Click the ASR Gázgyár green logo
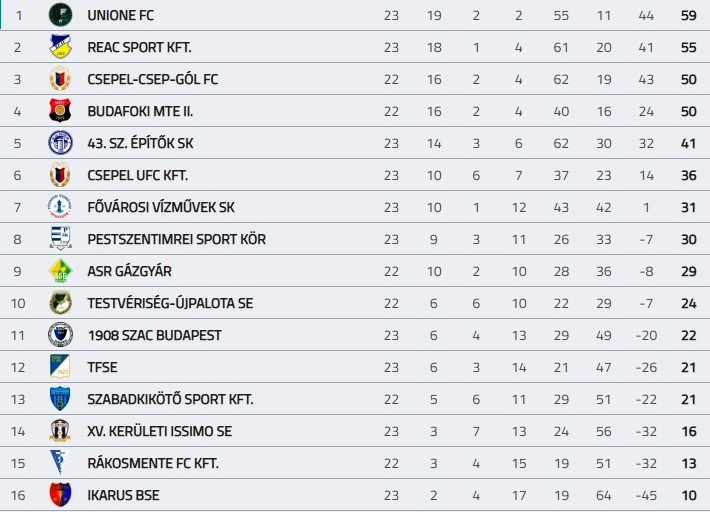Screen dimensions: 710x512 [60, 271]
